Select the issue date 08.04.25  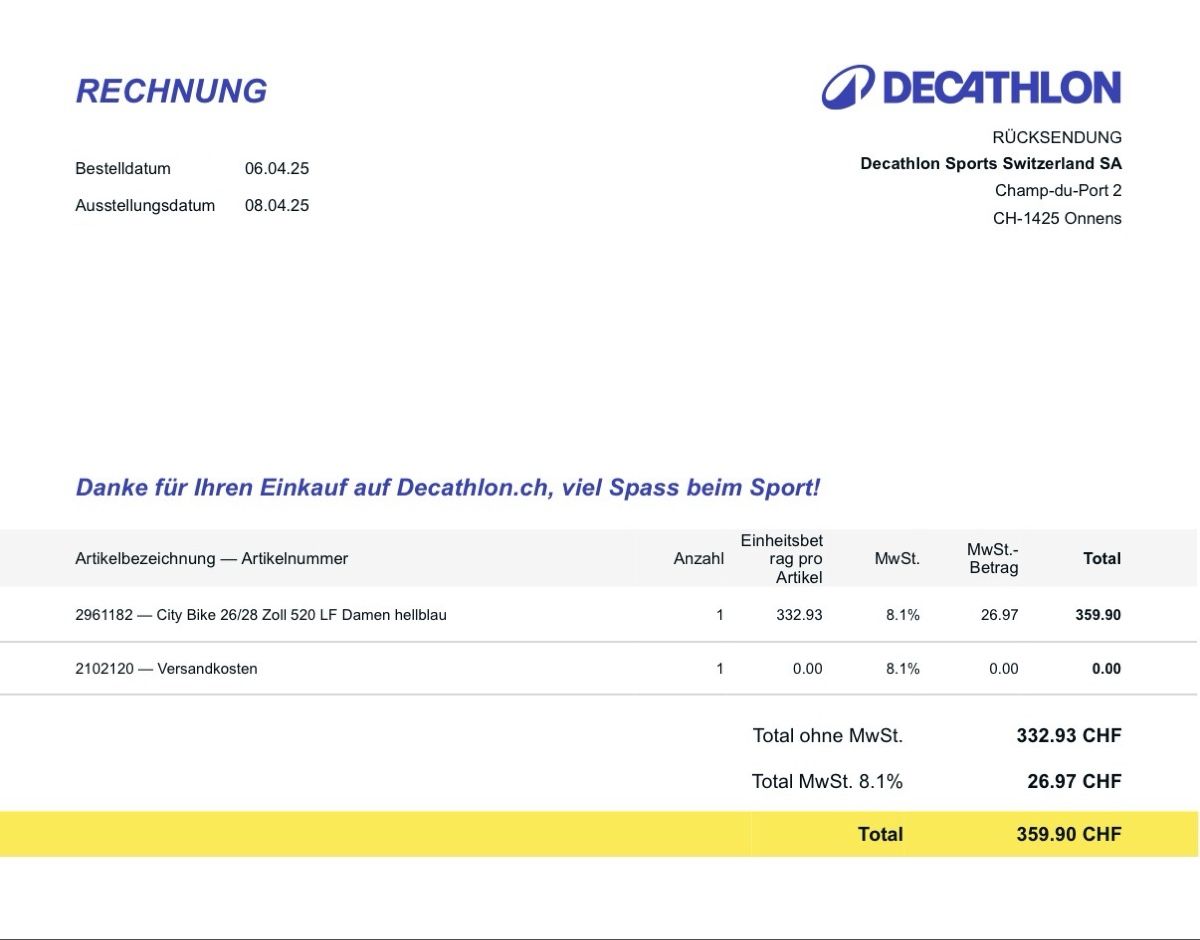click(277, 205)
